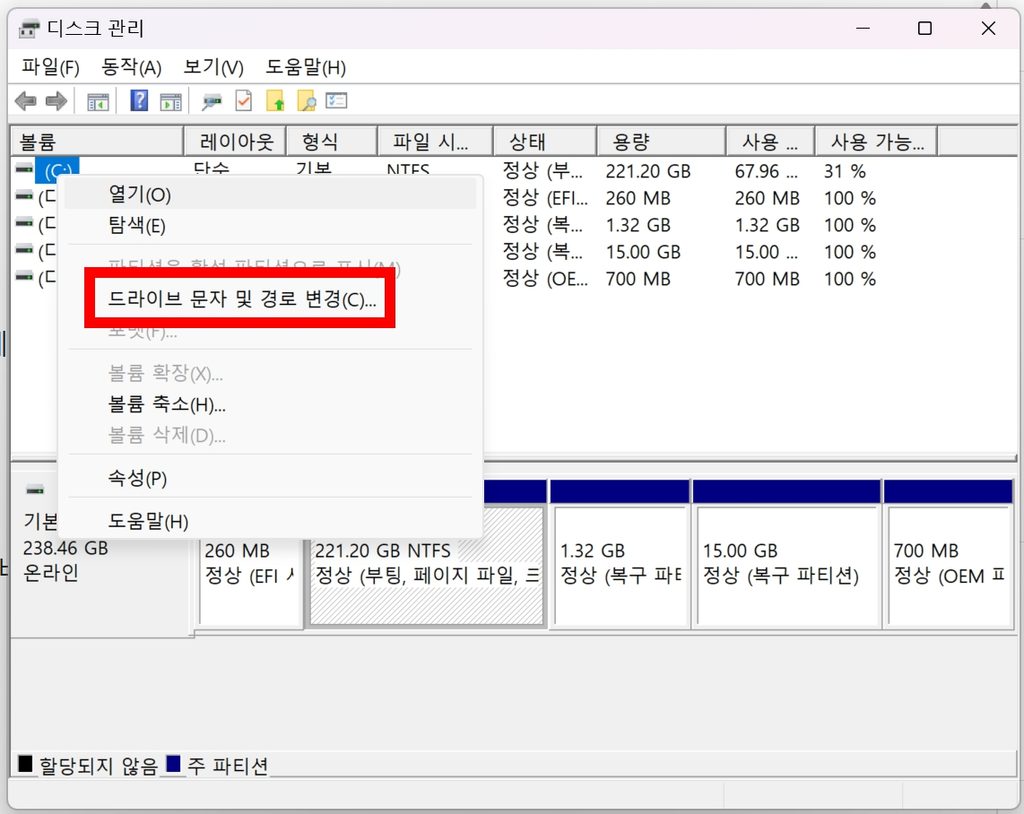This screenshot has height=814, width=1024.
Task: Sort by the 상태 column header
Action: (545, 141)
